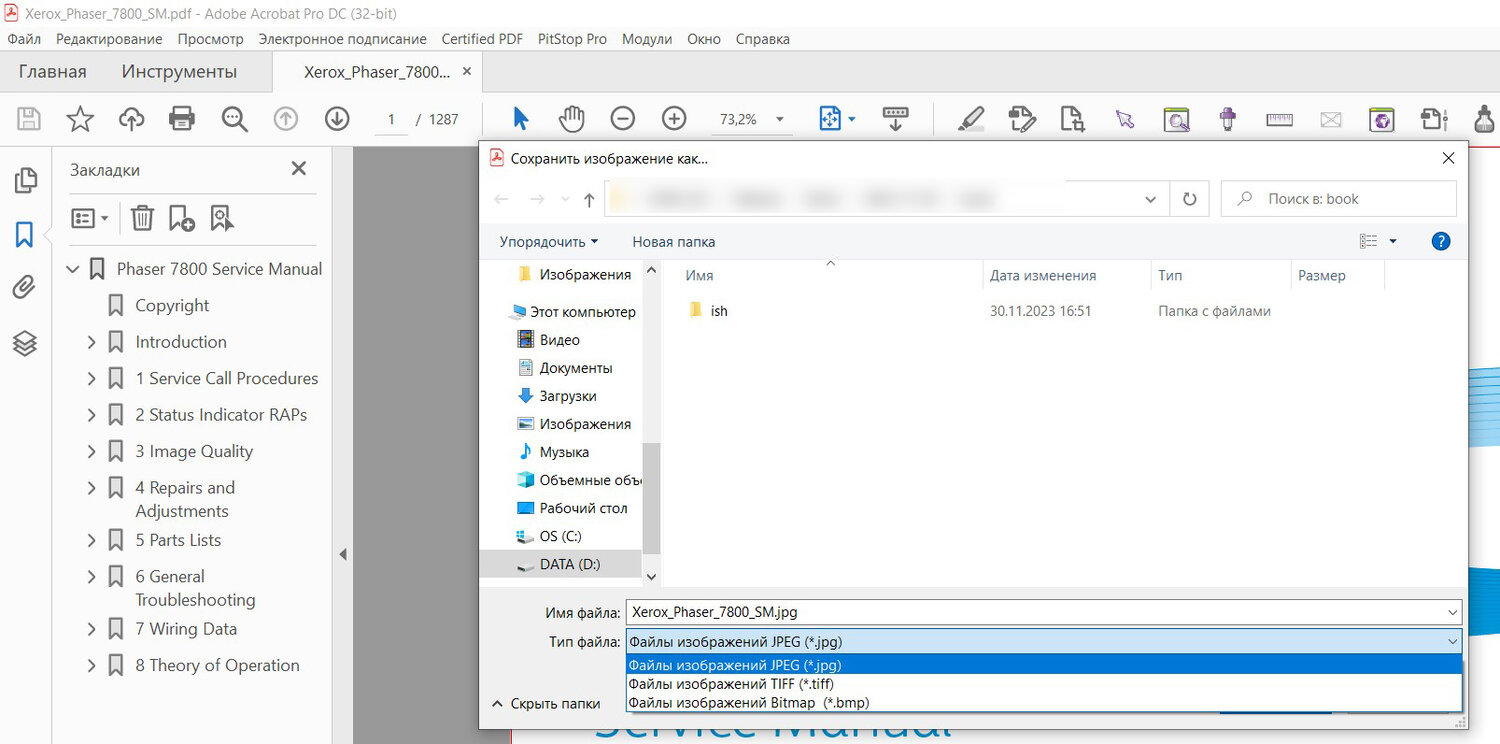Expand the 3 Image Quality bookmark arrow

(x=91, y=452)
